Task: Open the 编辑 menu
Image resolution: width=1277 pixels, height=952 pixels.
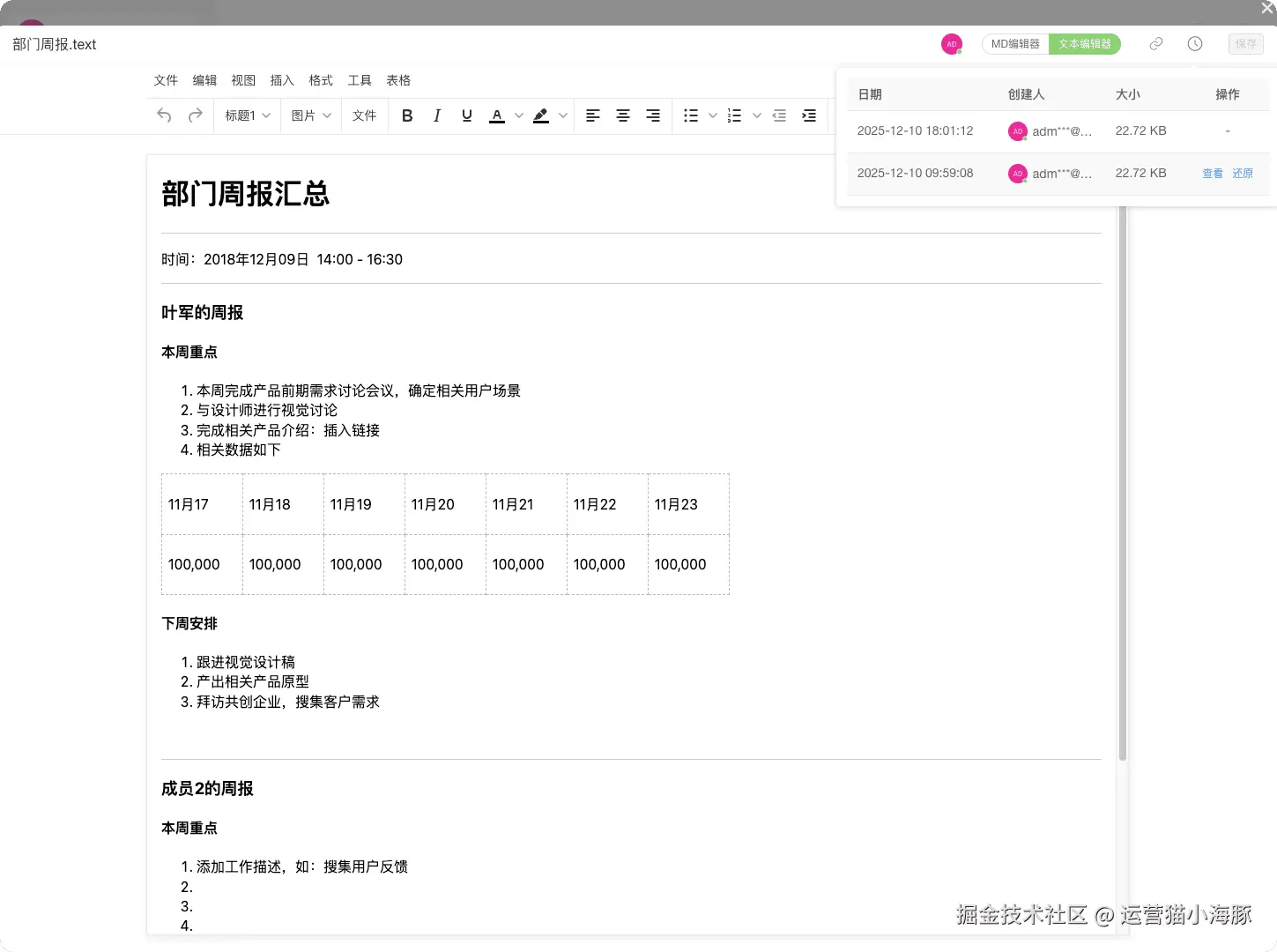Action: coord(204,80)
